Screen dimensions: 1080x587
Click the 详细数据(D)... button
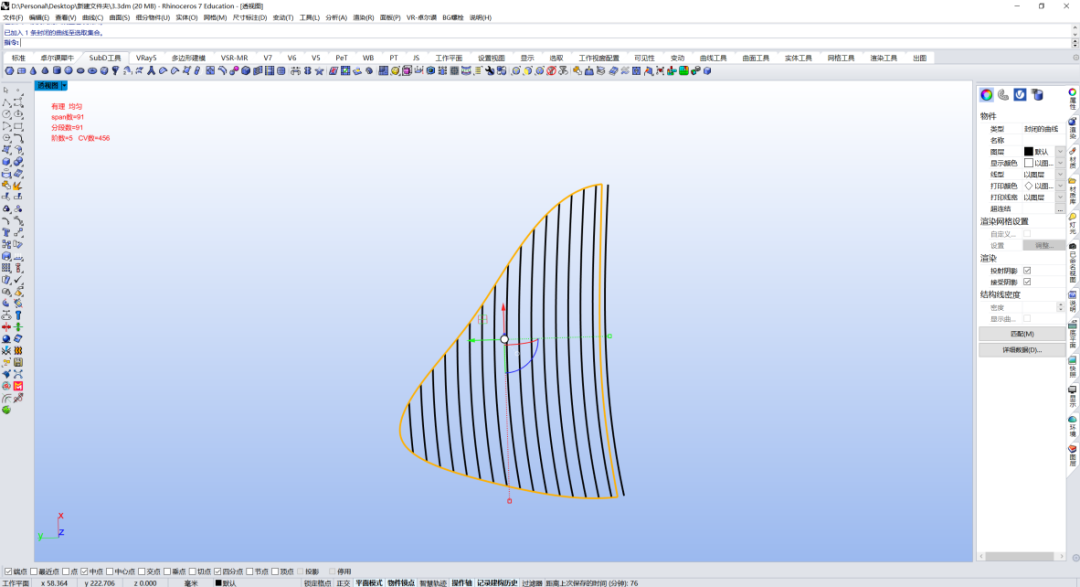[x=1022, y=350]
